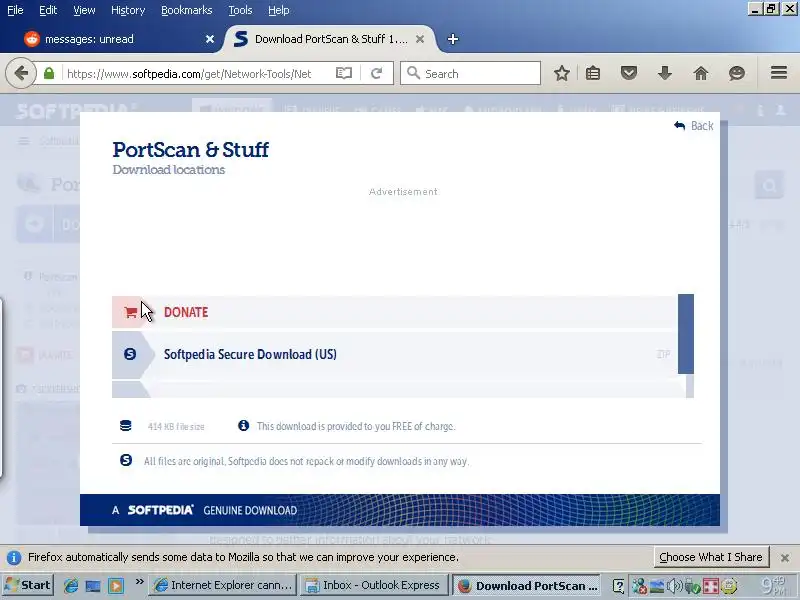The image size is (800, 600).
Task: Go to Firefox Home icon
Action: click(701, 73)
